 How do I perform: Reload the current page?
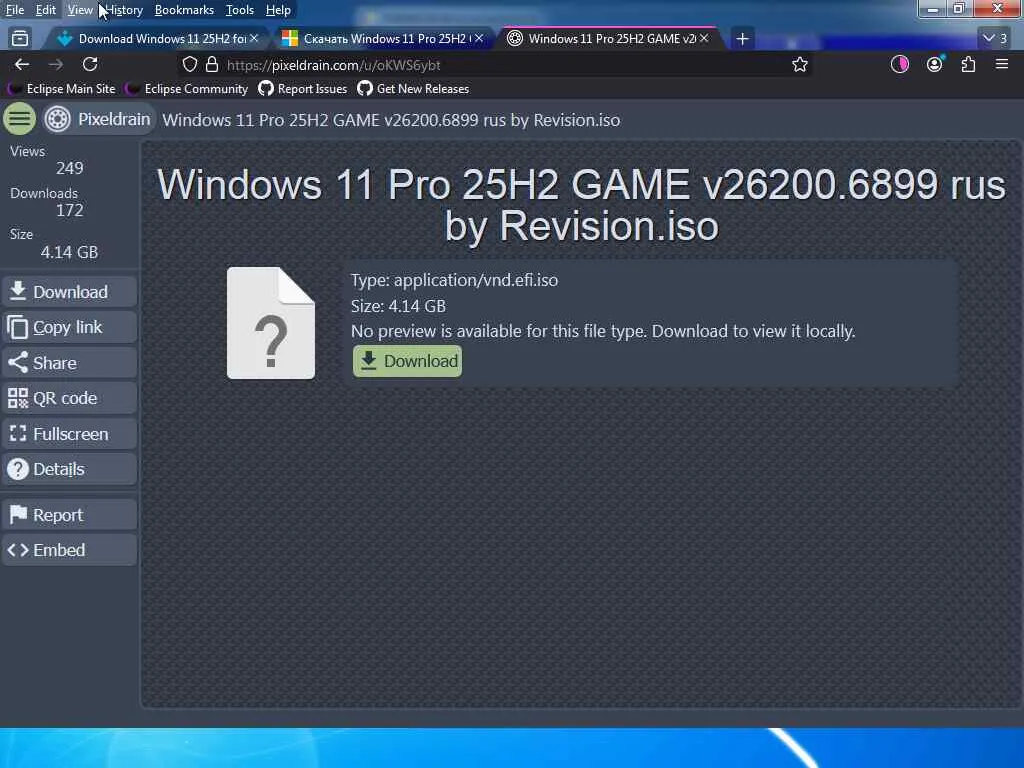pyautogui.click(x=90, y=64)
